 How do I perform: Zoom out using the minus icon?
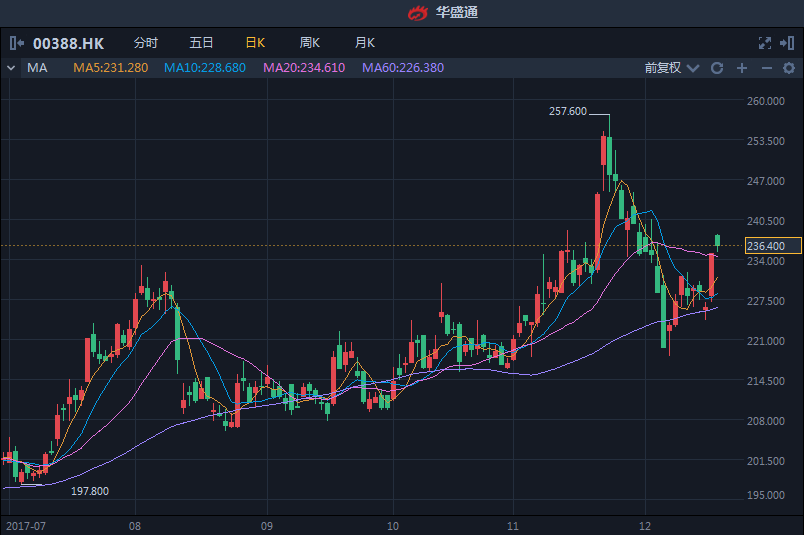tap(766, 68)
